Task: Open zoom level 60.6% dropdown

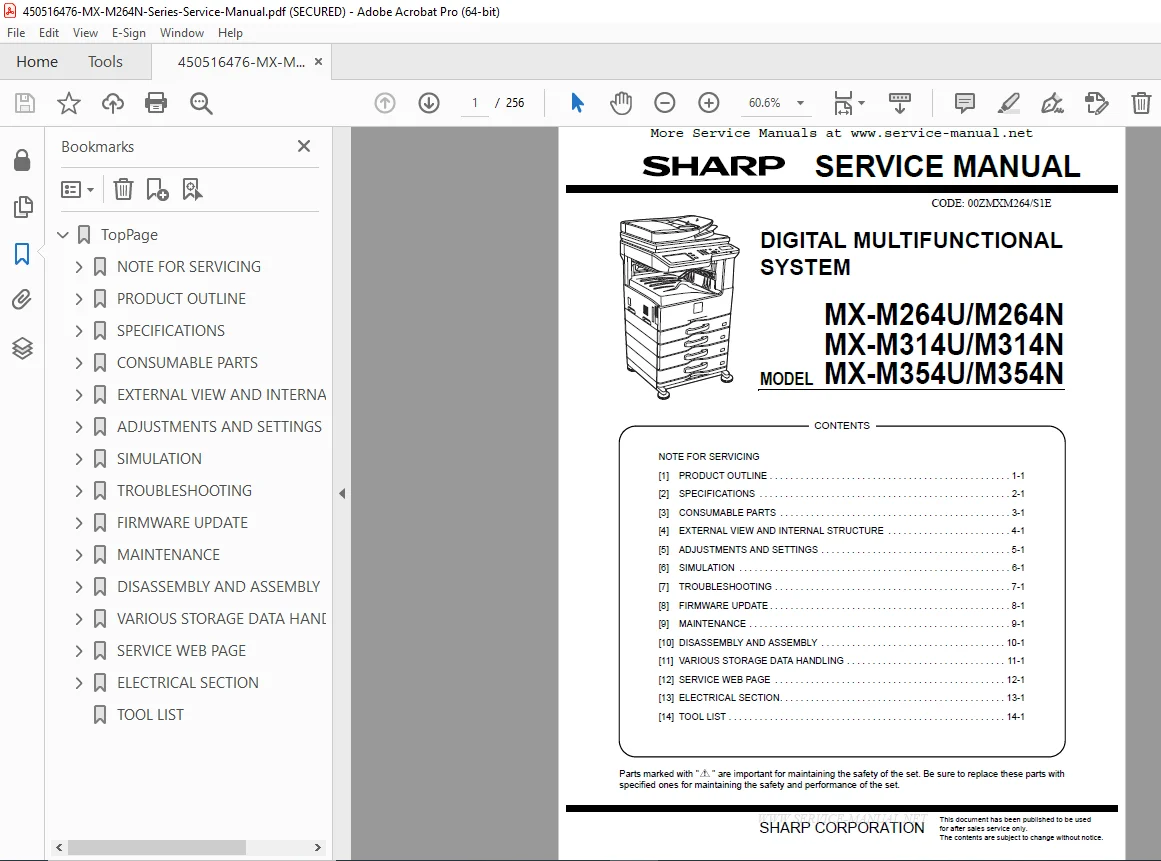Action: point(800,103)
